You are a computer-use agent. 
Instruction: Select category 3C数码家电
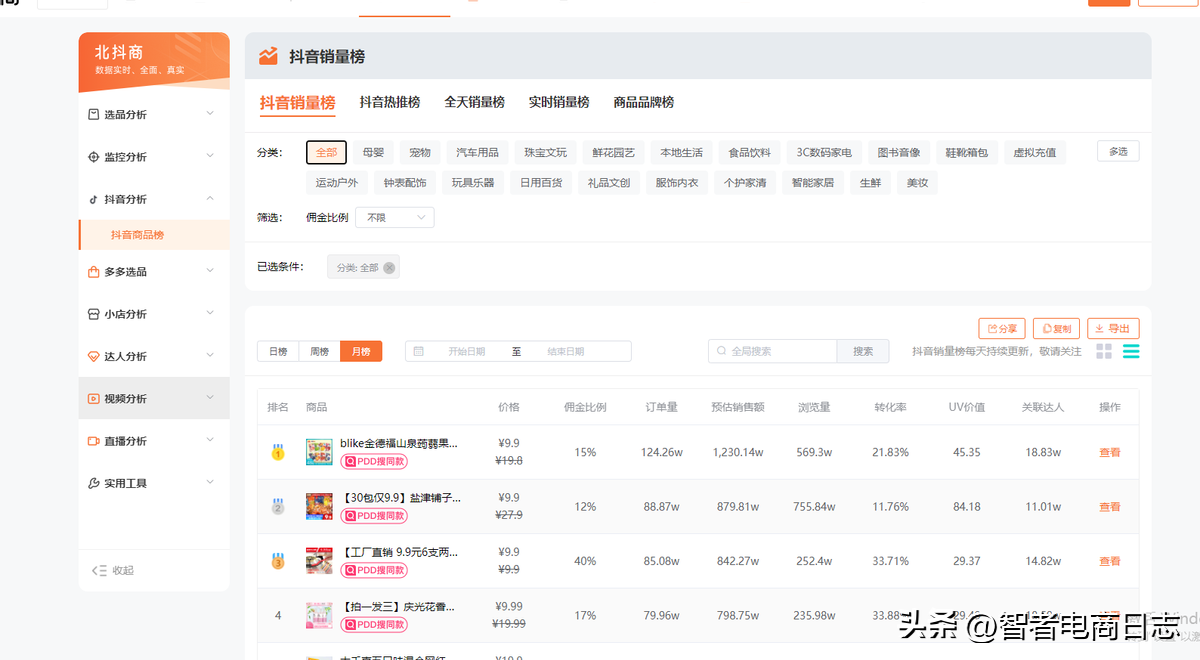[x=824, y=153]
